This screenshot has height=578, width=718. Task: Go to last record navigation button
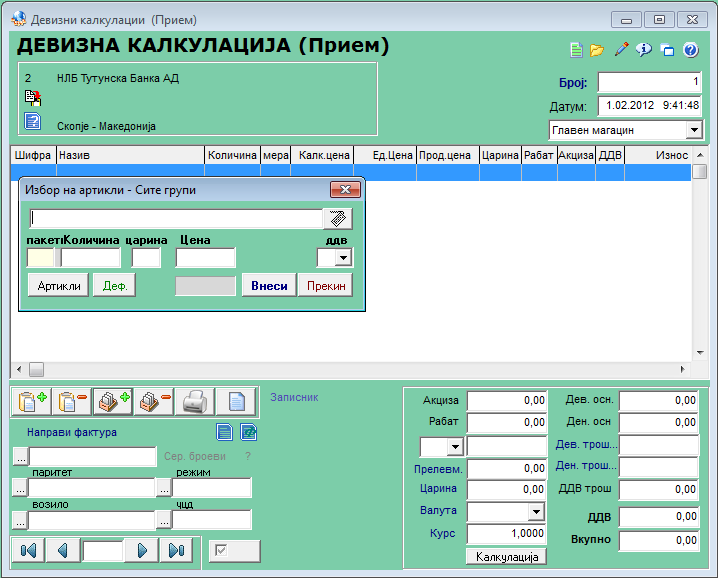[176, 550]
